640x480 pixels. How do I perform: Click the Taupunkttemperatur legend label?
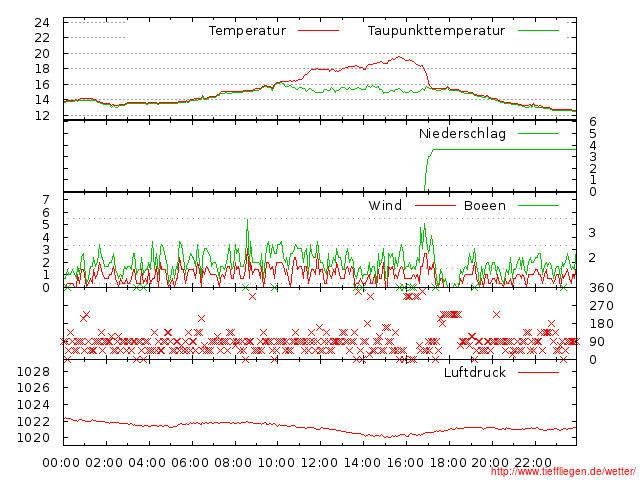(436, 31)
